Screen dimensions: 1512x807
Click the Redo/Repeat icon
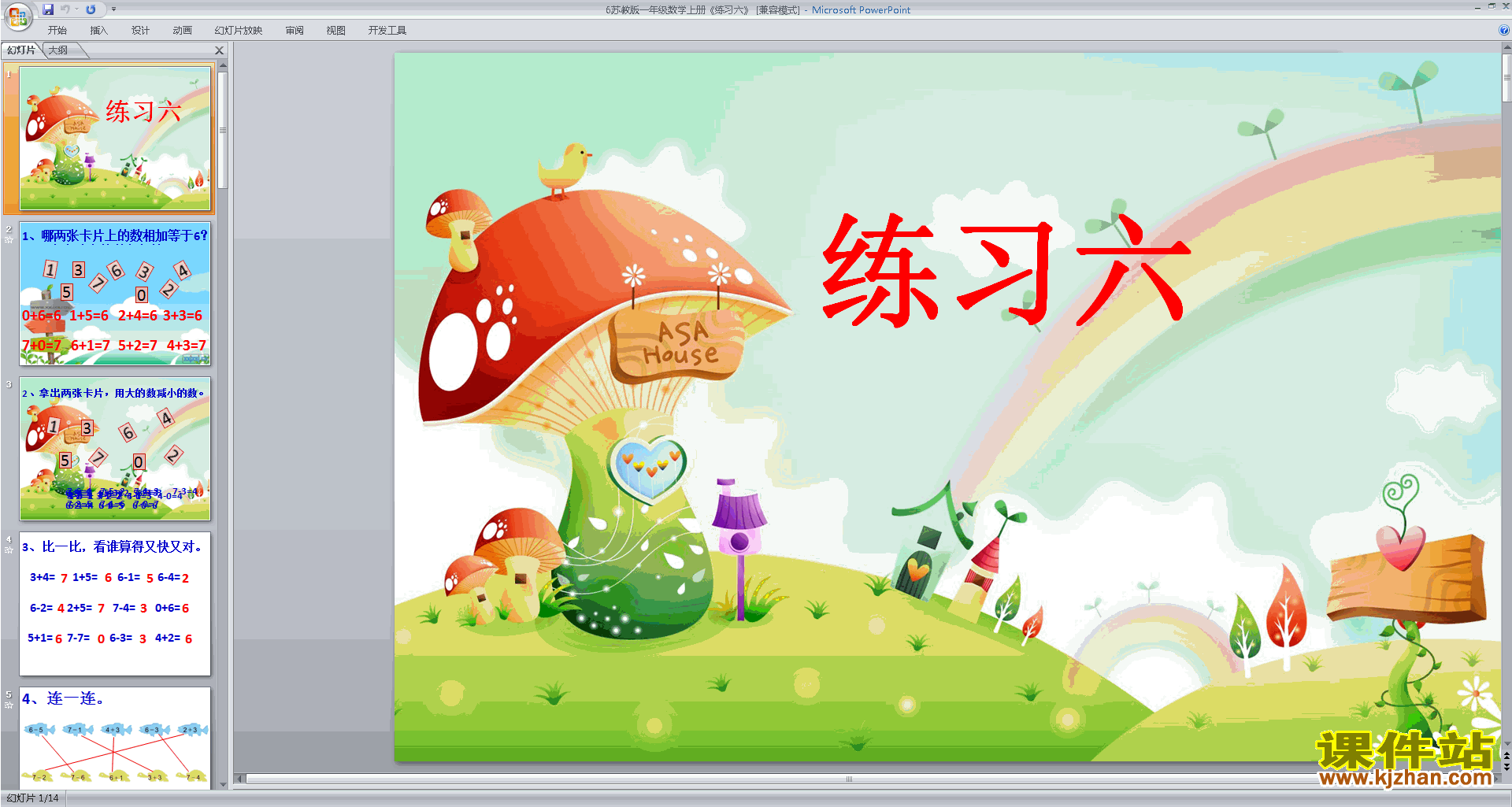[x=91, y=9]
